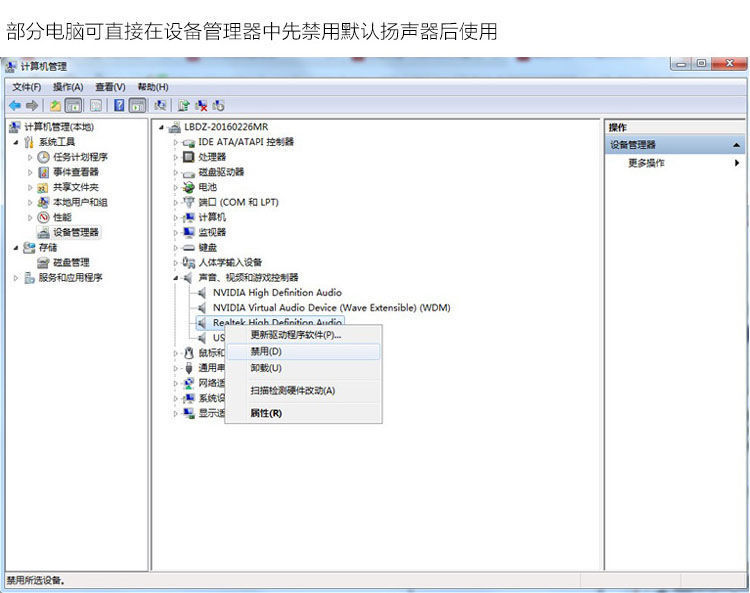Select 任务计划程序 in the left tree
This screenshot has width=750, height=593.
[80, 157]
